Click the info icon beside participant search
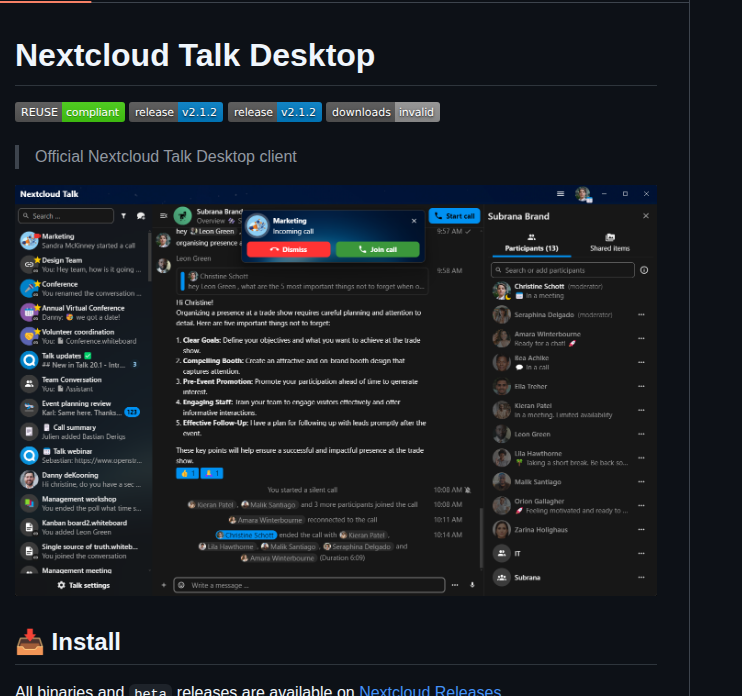Viewport: 742px width, 696px height. click(644, 270)
